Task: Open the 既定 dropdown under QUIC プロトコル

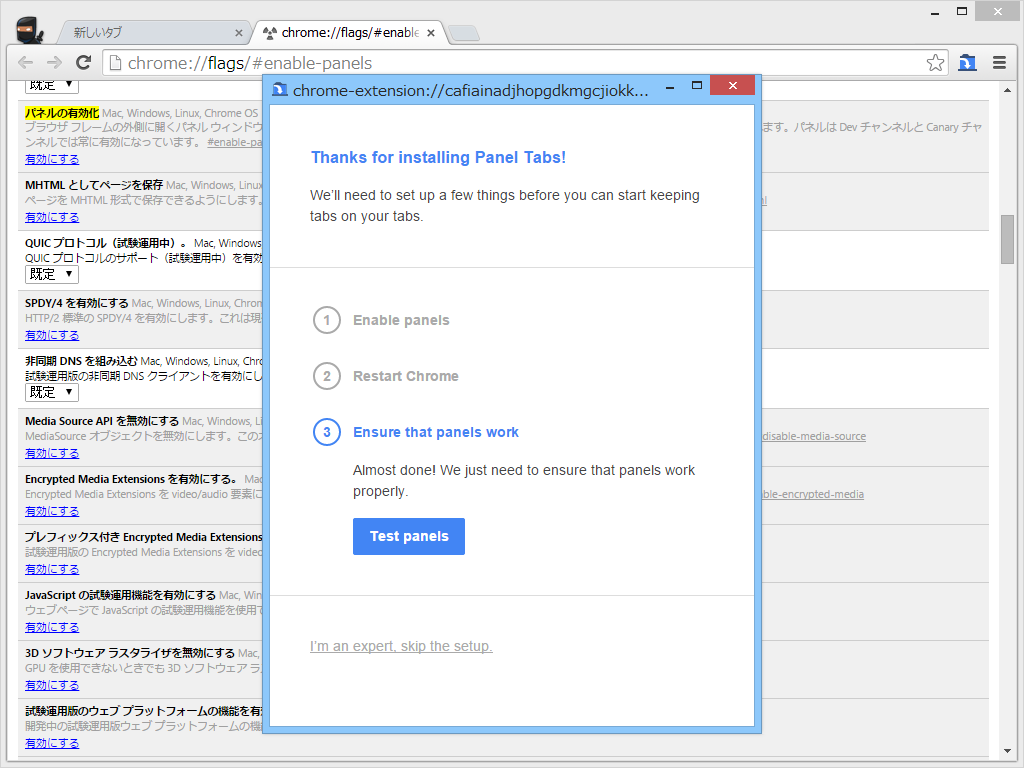Action: 52,274
